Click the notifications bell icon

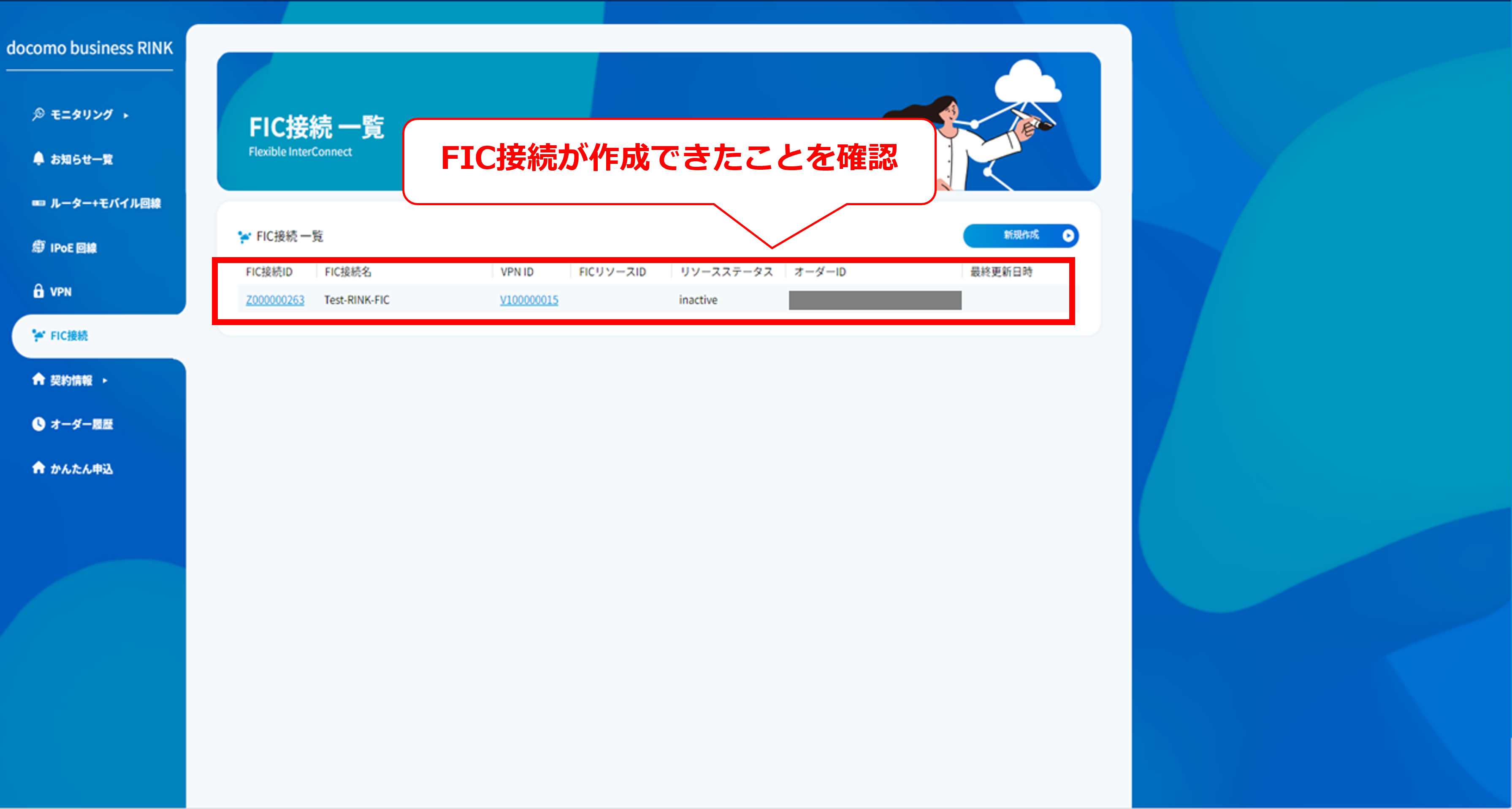pyautogui.click(x=38, y=158)
